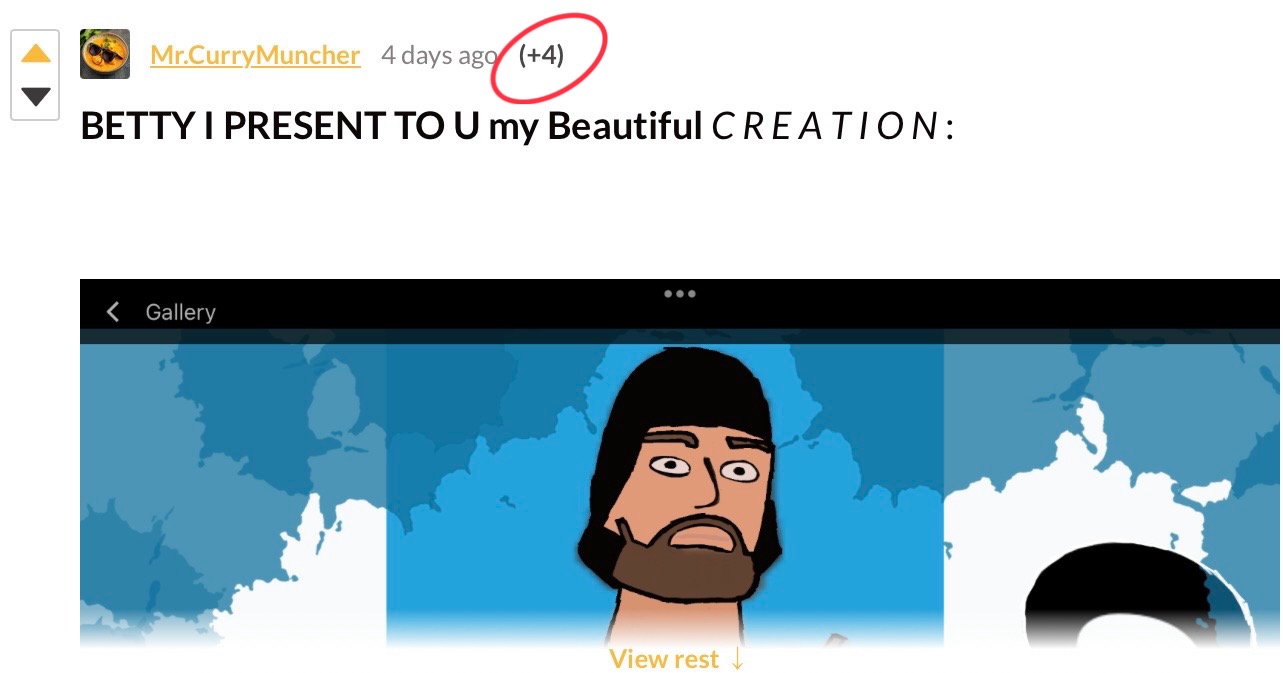Click the back chevron beside Gallery
Viewport: 1283px width, 673px height.
(113, 312)
